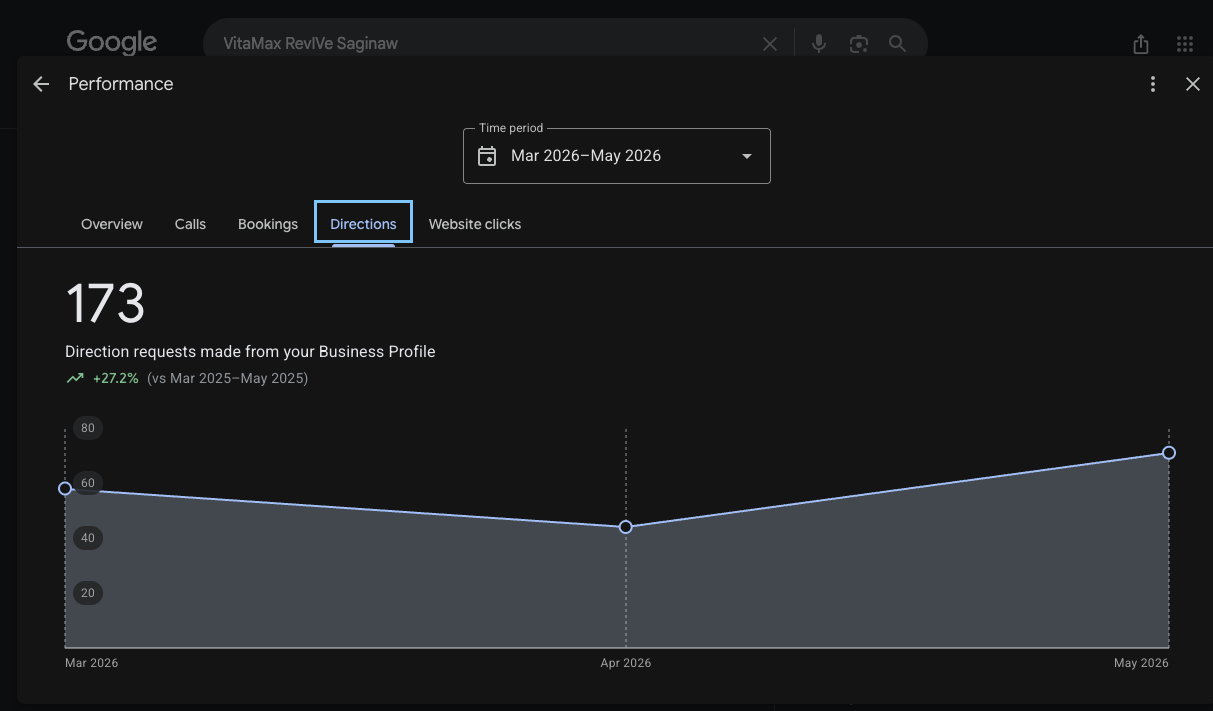The image size is (1213, 711).
Task: Click the '(vs Mar 2025–May 2025)' comparison text
Action: (x=227, y=379)
